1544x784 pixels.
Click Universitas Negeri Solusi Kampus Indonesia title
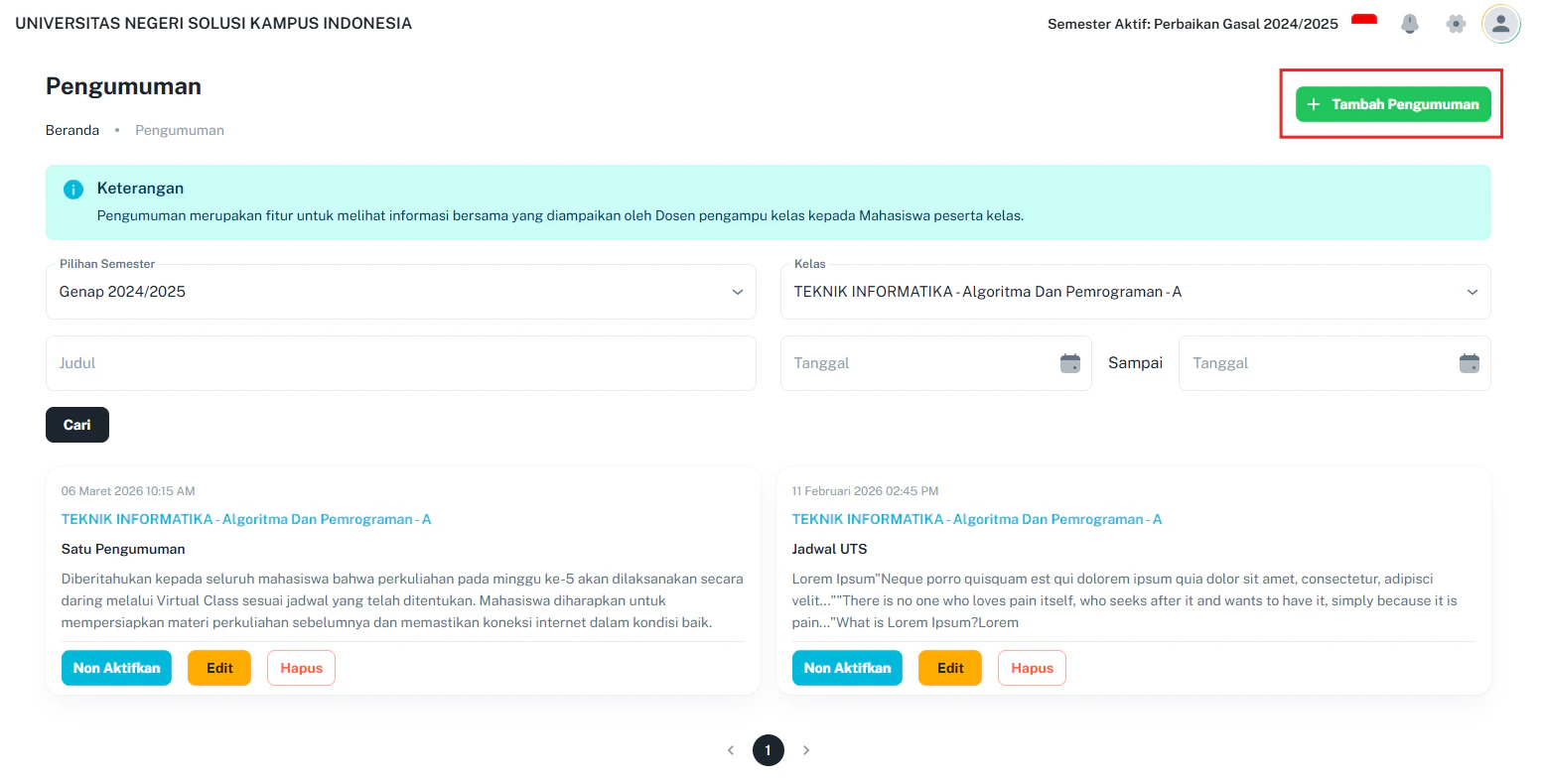coord(213,23)
